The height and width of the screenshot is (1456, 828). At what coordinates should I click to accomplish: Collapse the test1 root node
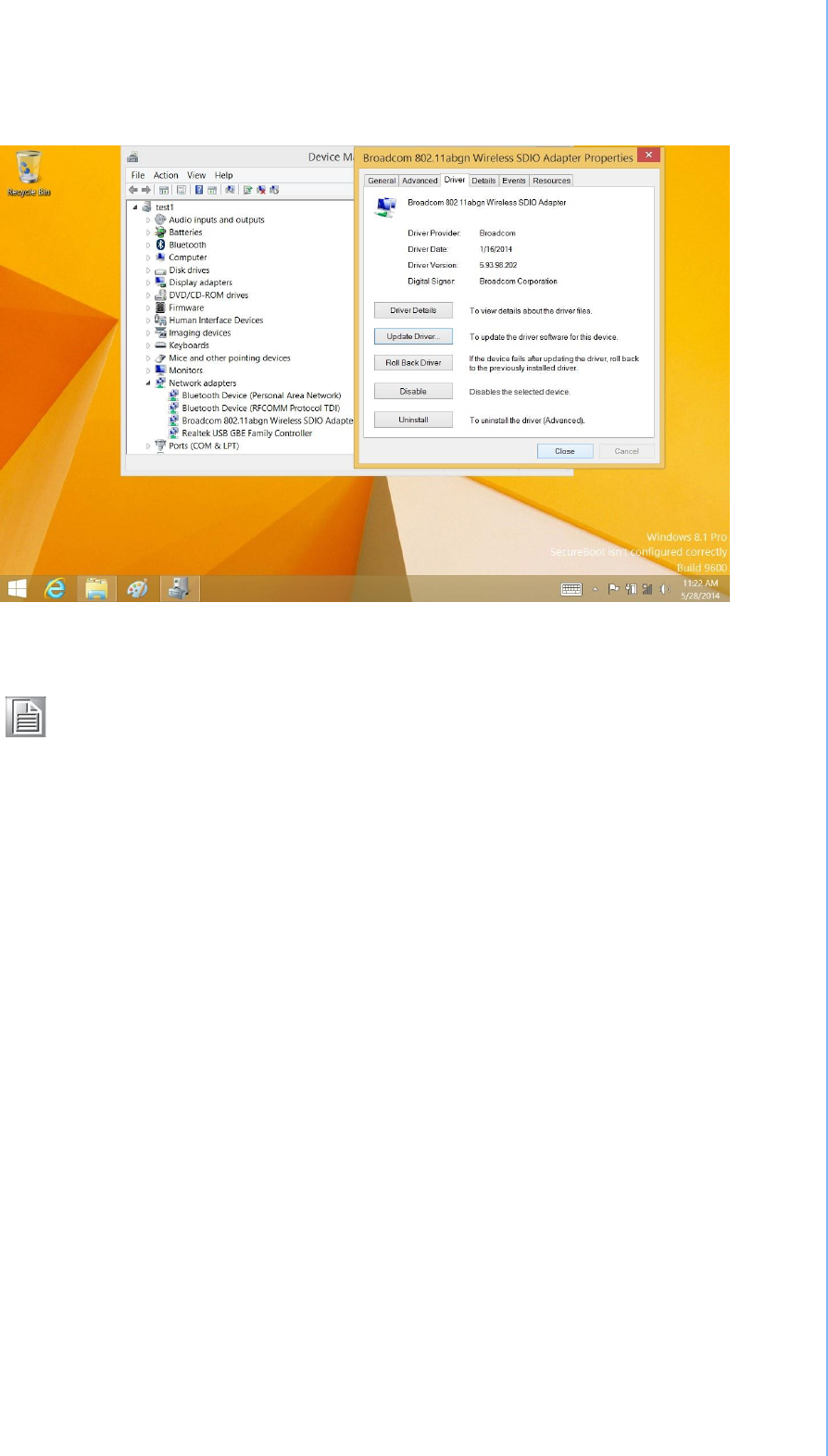135,207
